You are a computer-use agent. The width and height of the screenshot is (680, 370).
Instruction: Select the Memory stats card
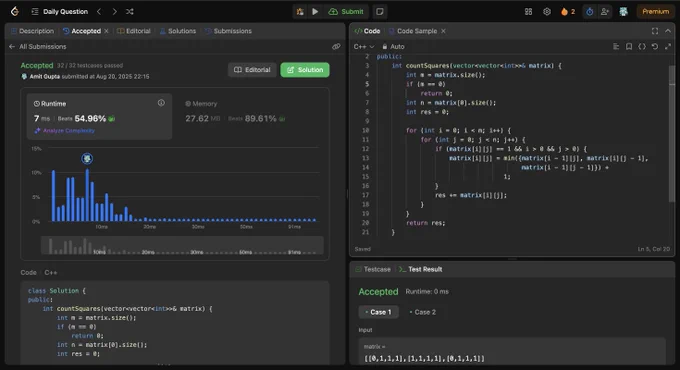click(x=251, y=116)
